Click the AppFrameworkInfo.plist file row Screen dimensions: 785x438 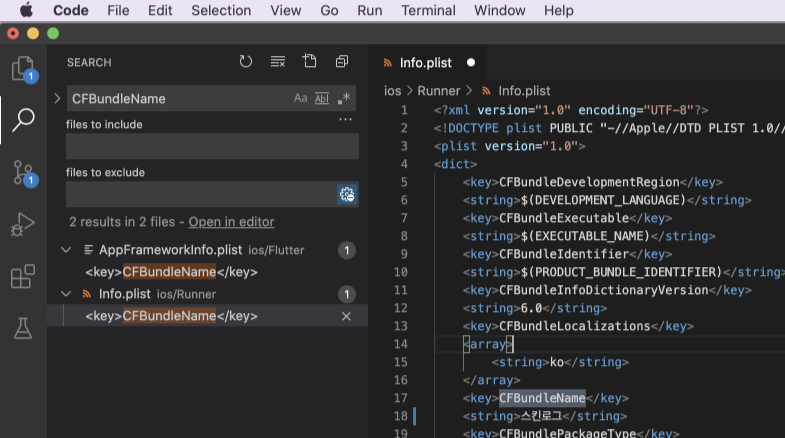(208, 250)
